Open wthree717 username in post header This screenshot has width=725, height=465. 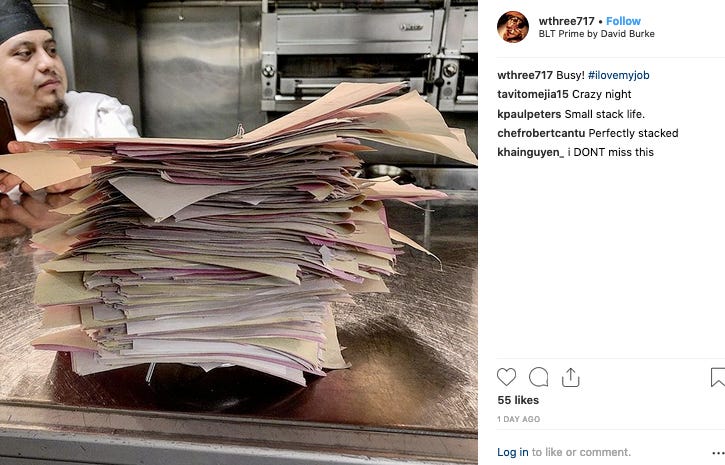[x=566, y=21]
